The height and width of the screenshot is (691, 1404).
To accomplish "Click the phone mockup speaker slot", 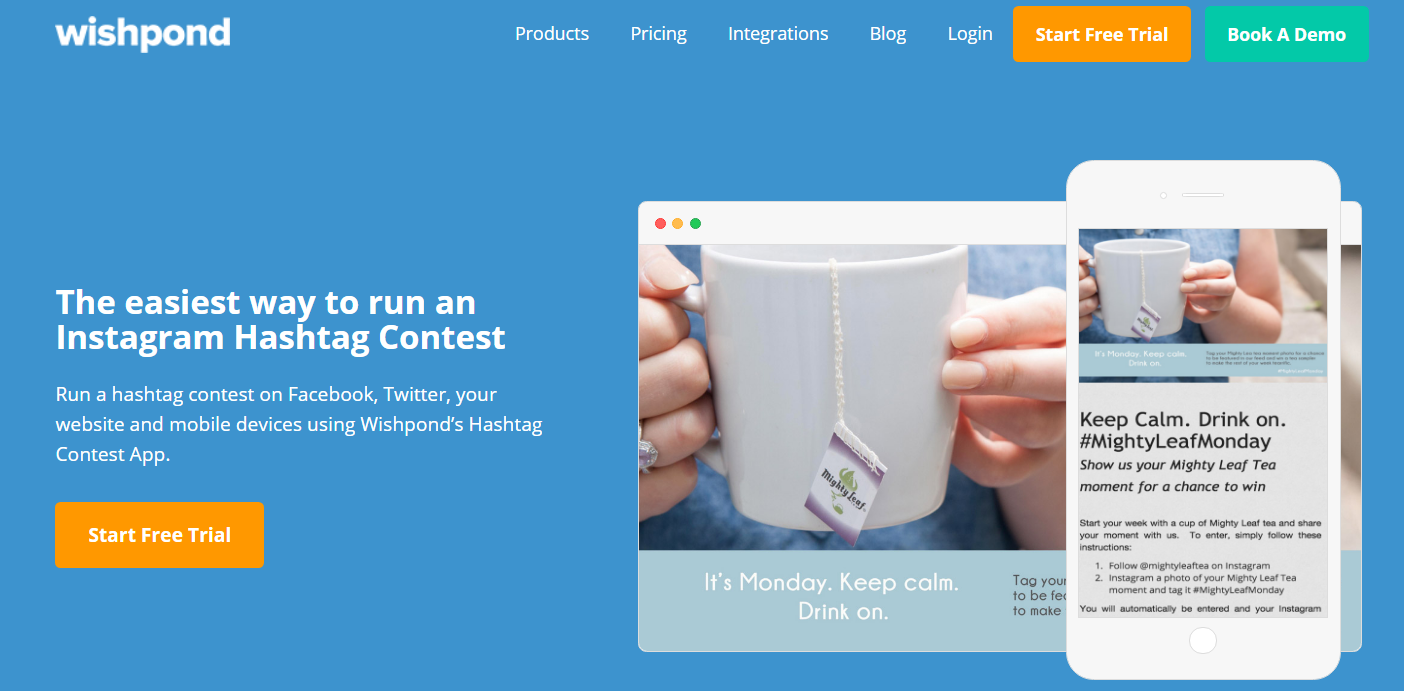I will click(1203, 195).
